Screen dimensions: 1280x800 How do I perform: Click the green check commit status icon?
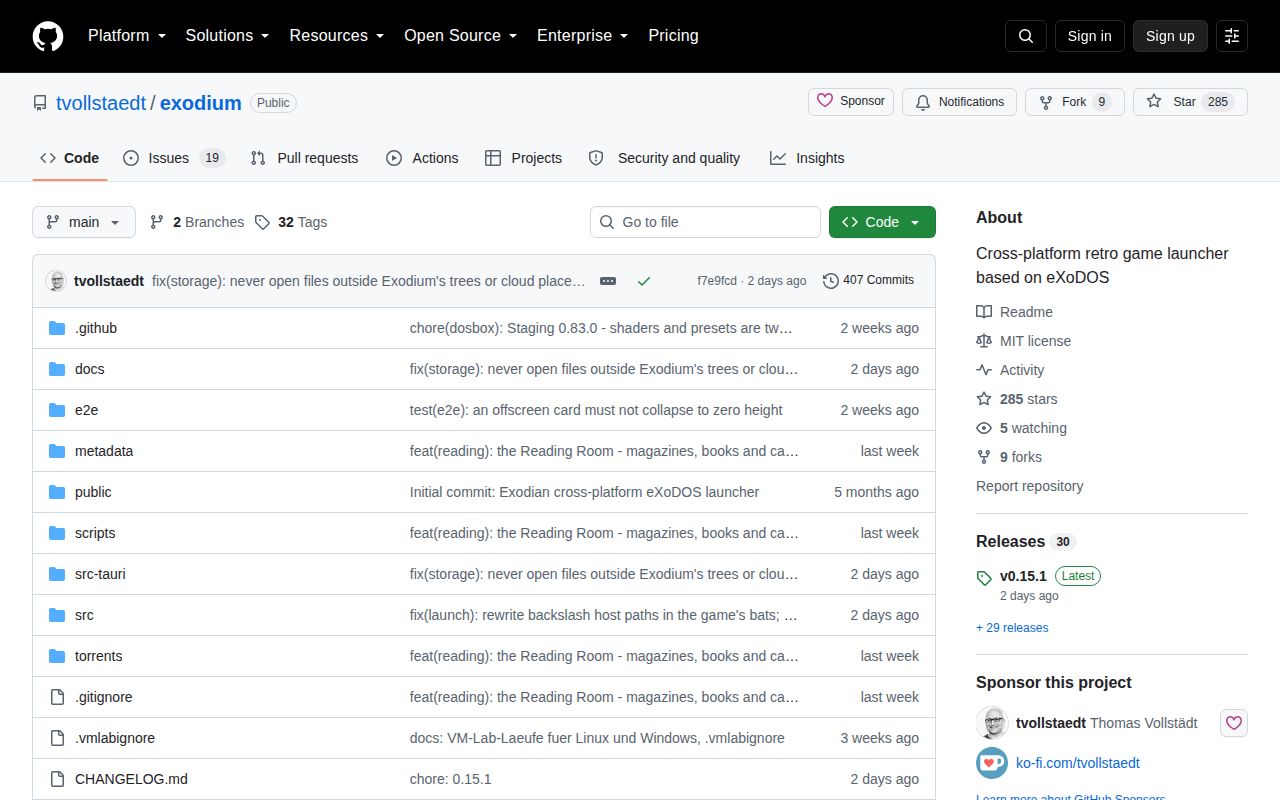click(644, 281)
